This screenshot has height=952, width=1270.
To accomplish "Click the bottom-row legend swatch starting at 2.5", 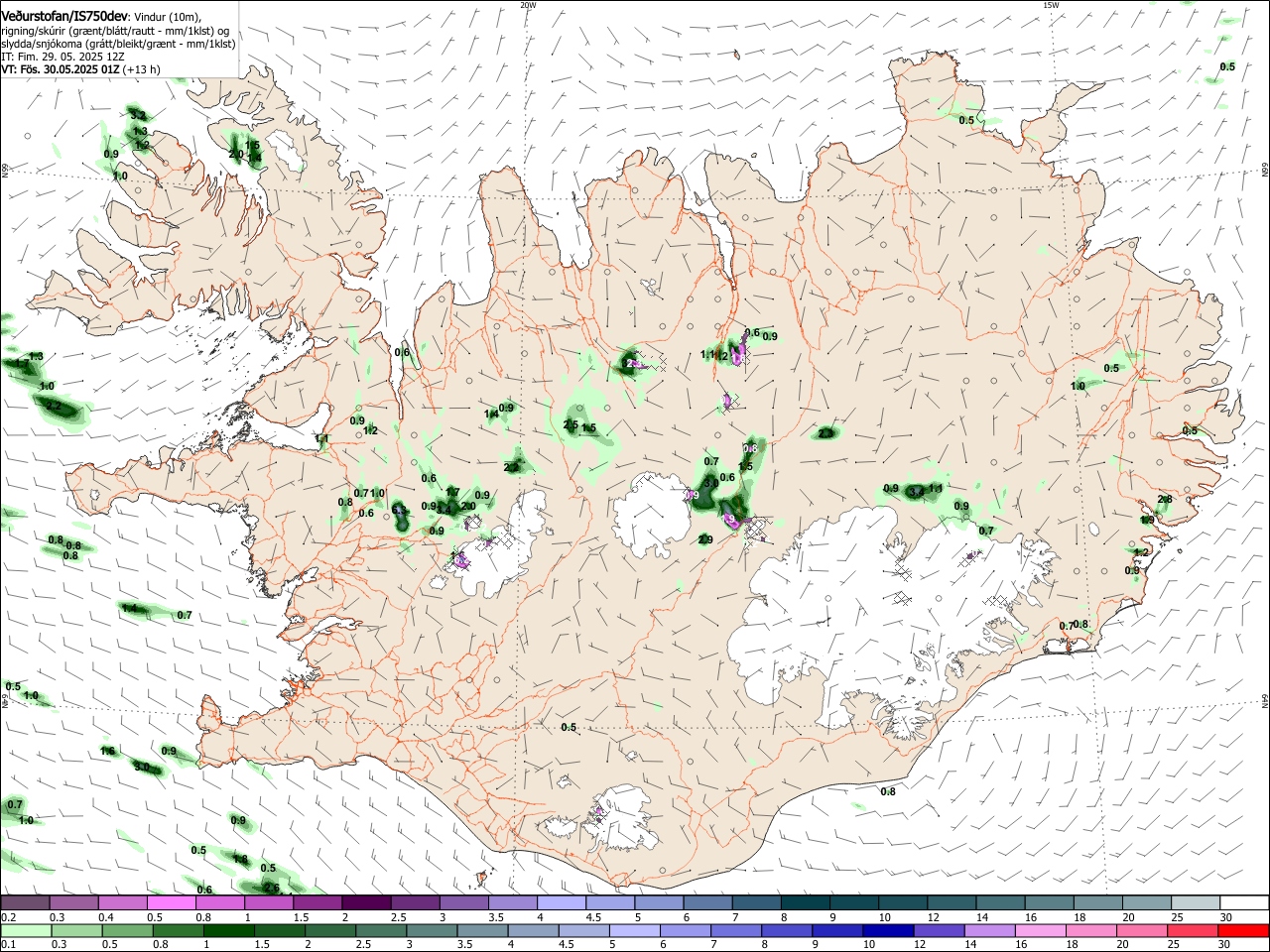I will pyautogui.click(x=382, y=930).
